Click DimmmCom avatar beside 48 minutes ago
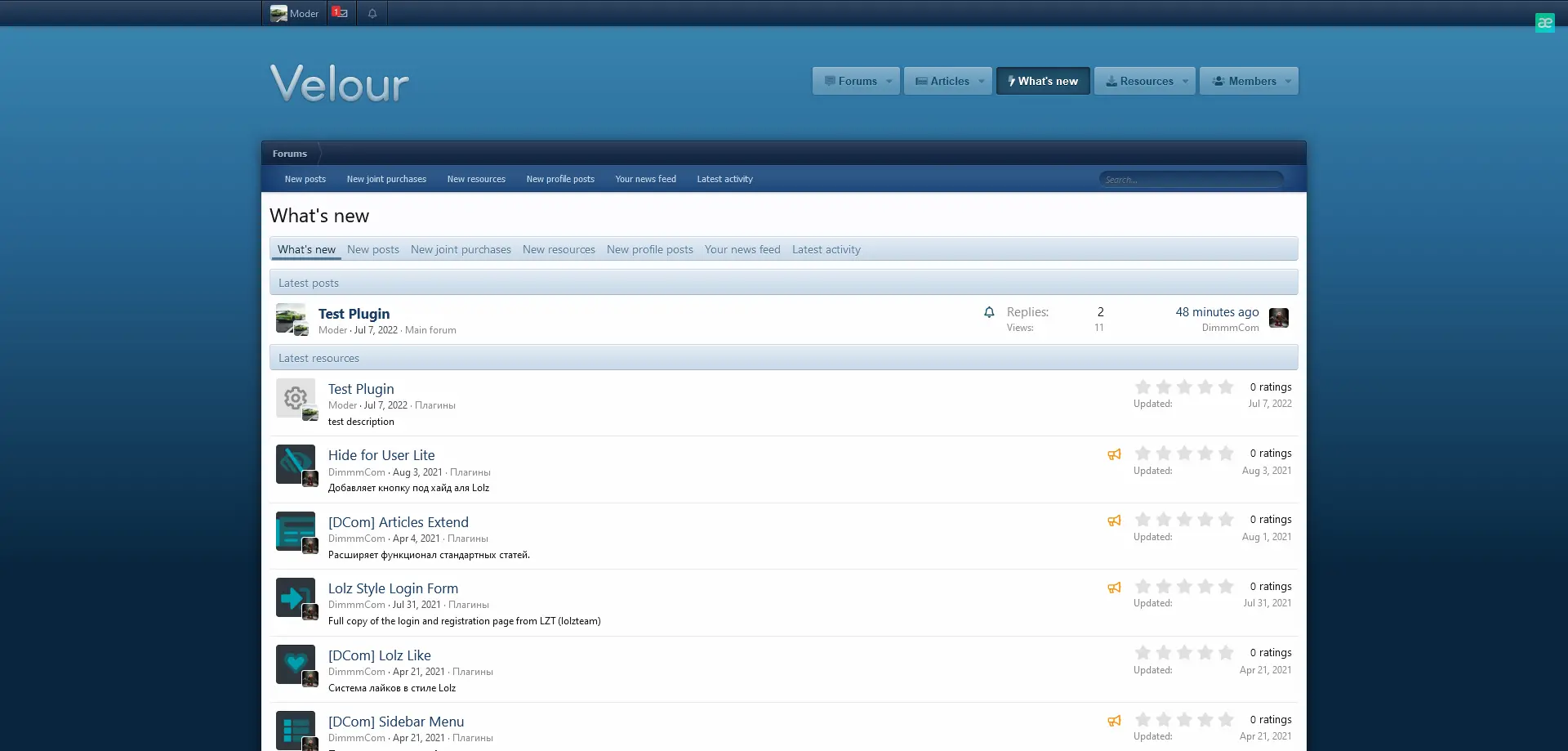This screenshot has width=1568, height=751. click(1279, 318)
